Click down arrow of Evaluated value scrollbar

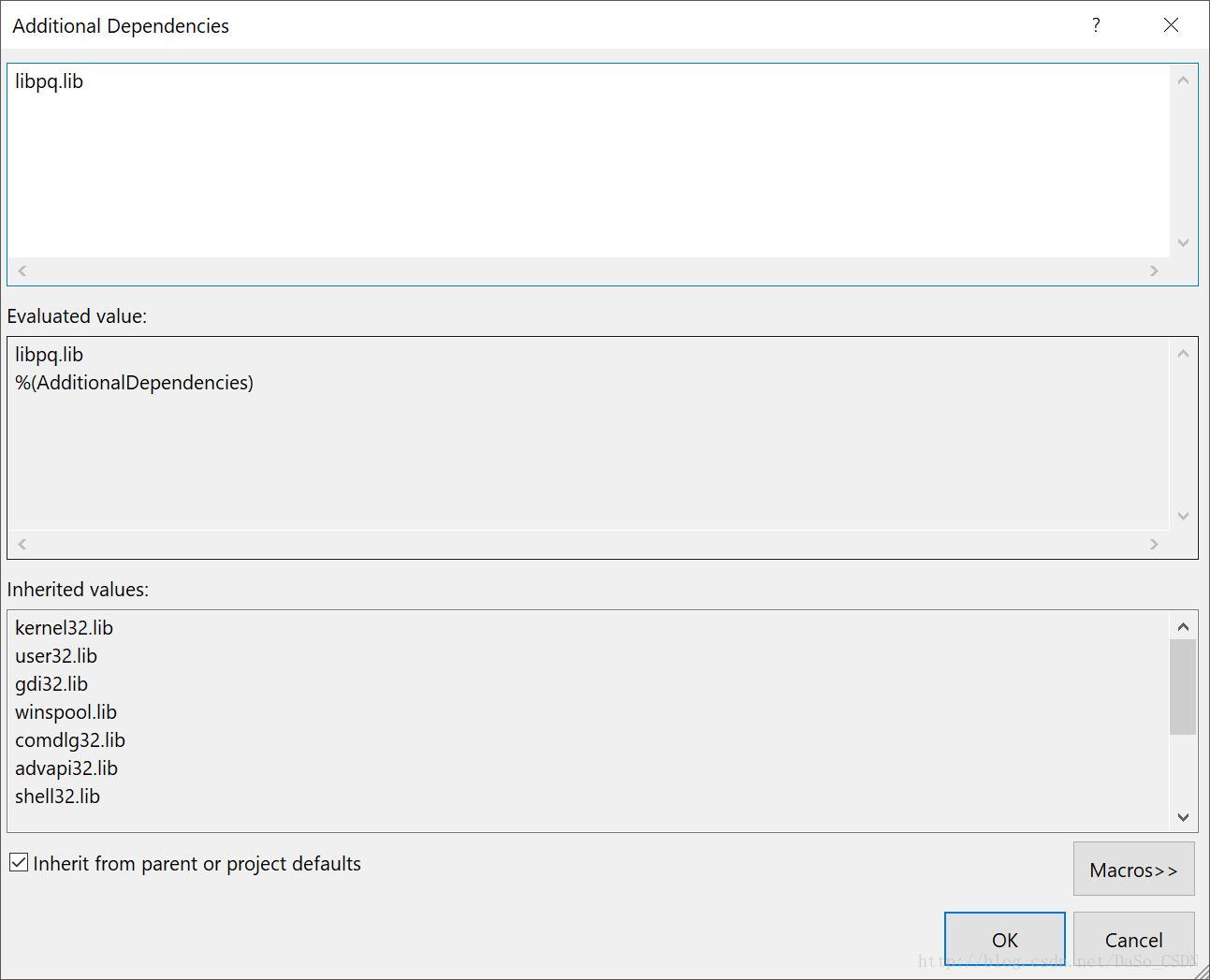click(x=1183, y=516)
